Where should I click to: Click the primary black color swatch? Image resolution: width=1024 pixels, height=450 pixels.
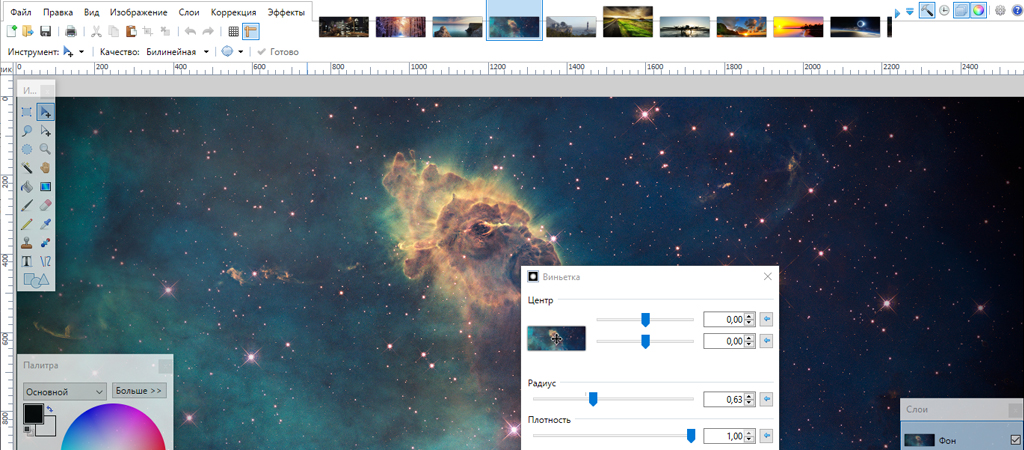33,414
